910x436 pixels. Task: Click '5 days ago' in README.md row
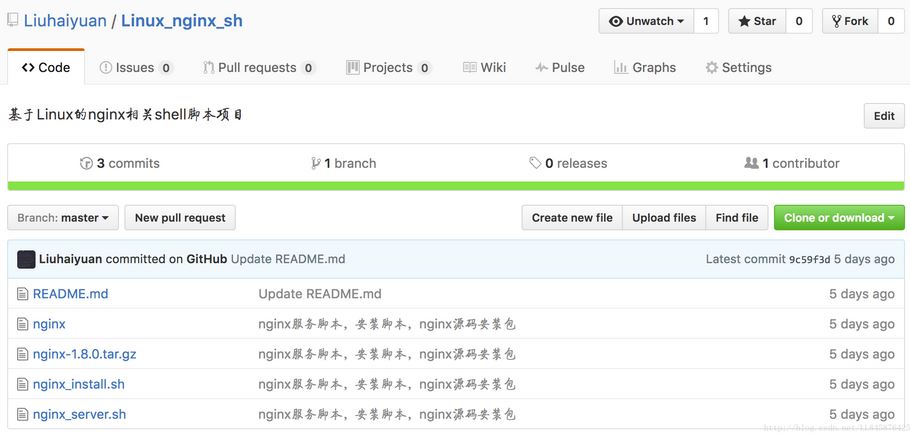pos(862,294)
